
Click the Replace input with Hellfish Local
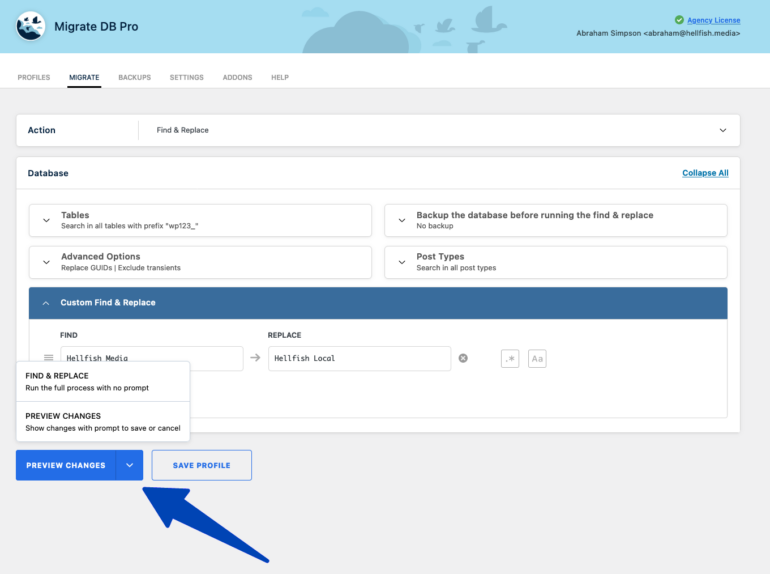(359, 358)
